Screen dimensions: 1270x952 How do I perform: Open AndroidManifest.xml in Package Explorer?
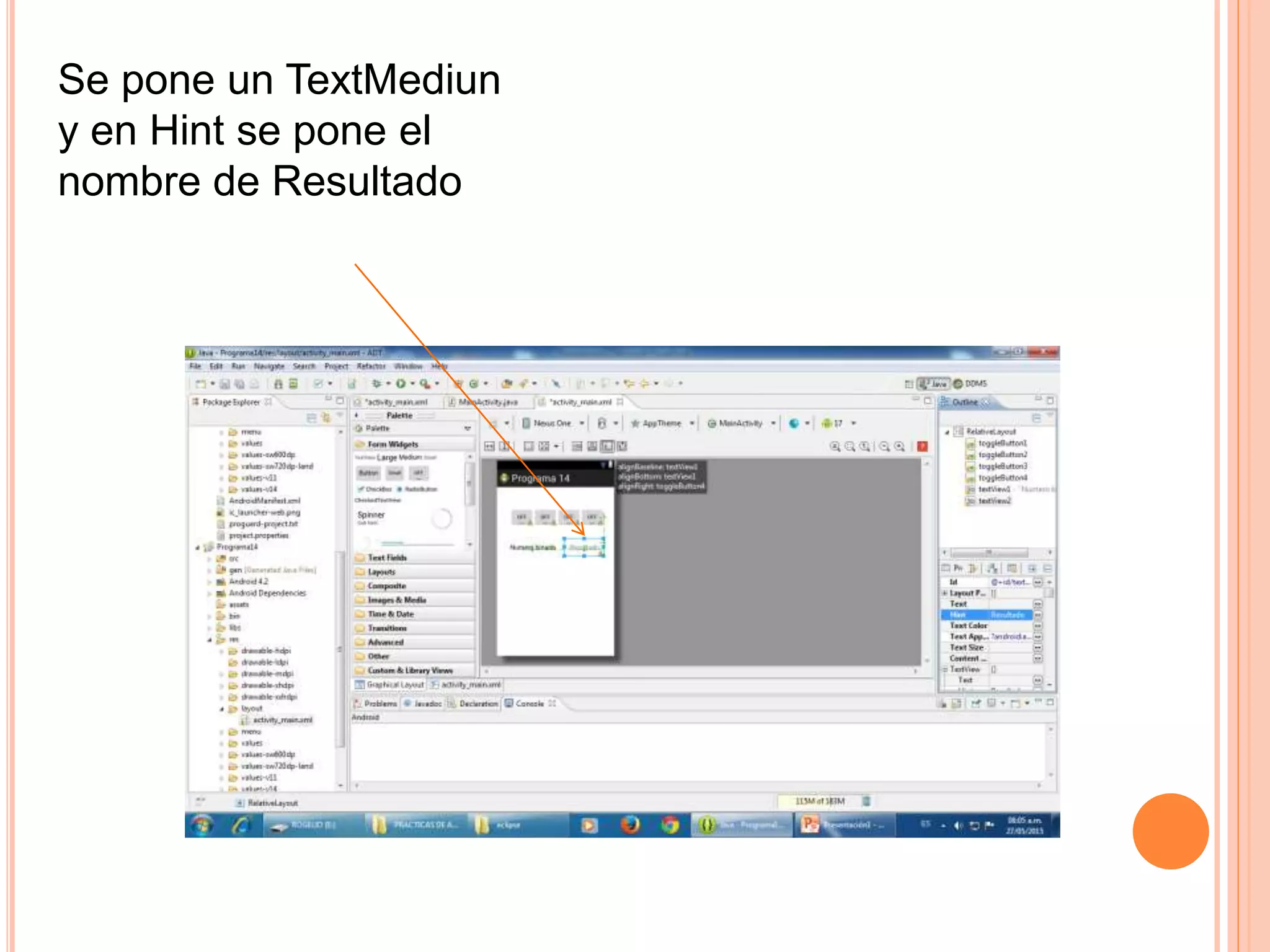[x=259, y=501]
